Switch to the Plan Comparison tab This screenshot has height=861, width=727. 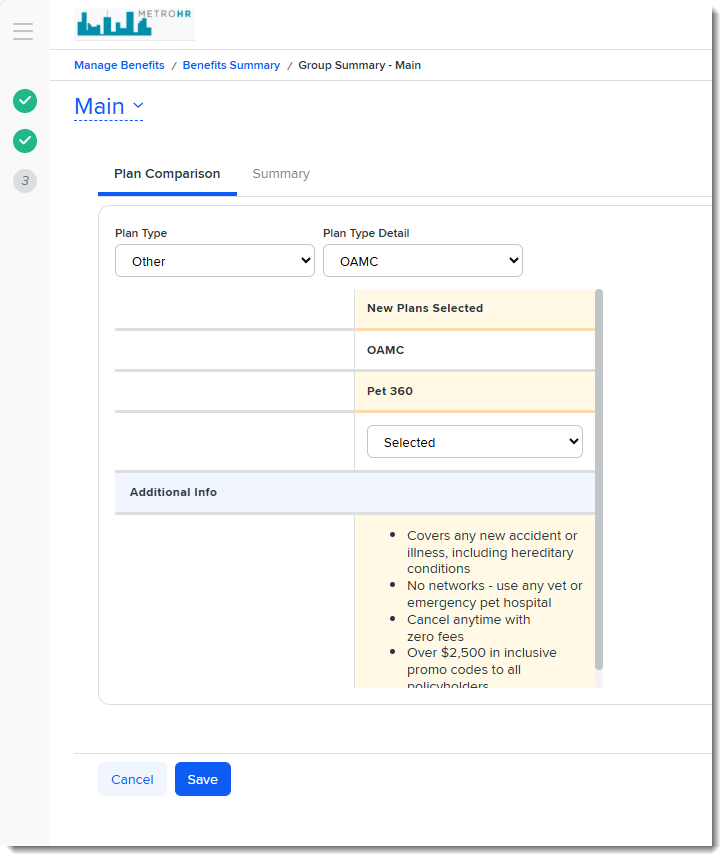click(167, 174)
